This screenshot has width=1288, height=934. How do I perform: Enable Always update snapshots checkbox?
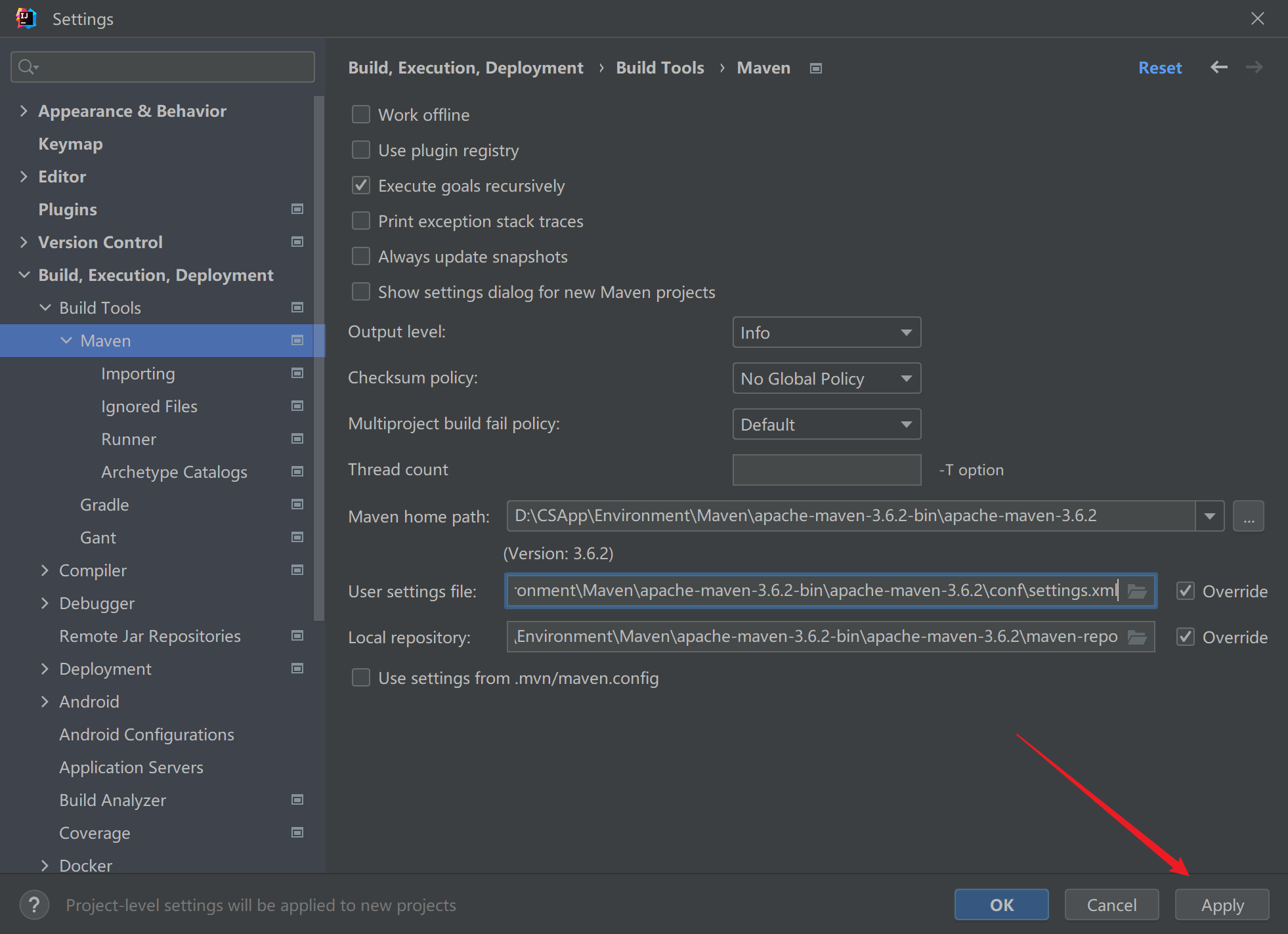click(361, 257)
